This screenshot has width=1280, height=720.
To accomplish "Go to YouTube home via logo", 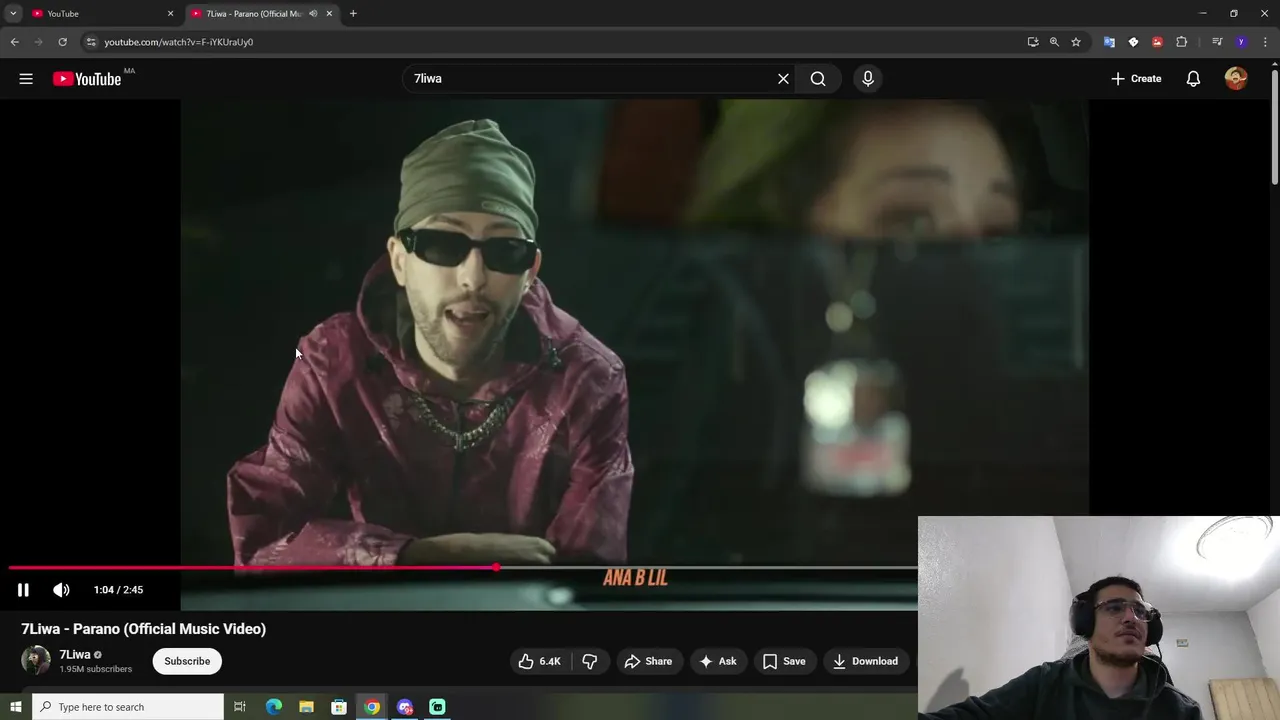I will [87, 79].
